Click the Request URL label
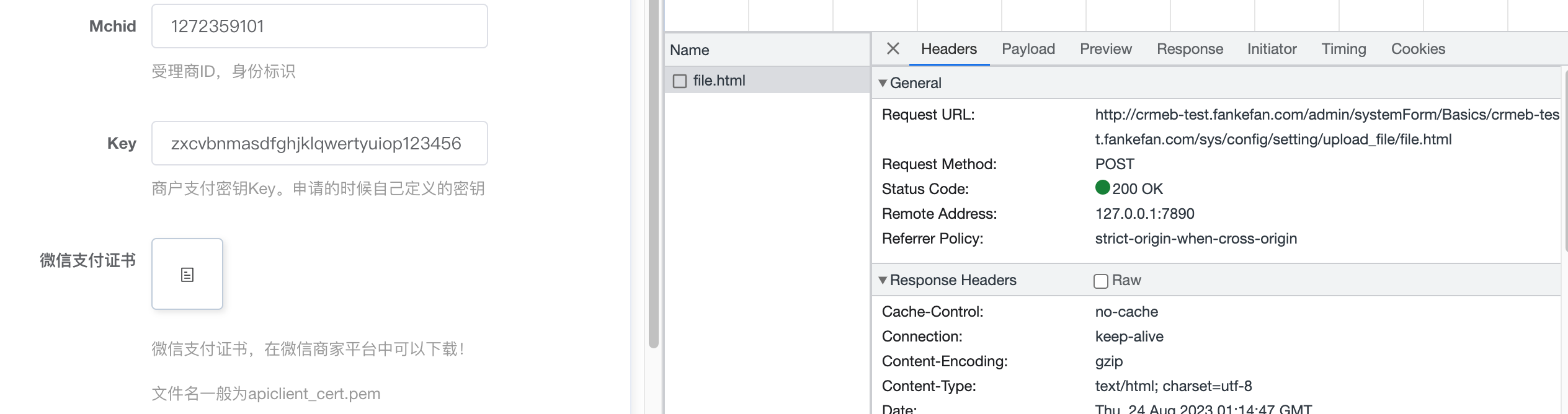Viewport: 1568px width, 414px height. click(x=928, y=115)
